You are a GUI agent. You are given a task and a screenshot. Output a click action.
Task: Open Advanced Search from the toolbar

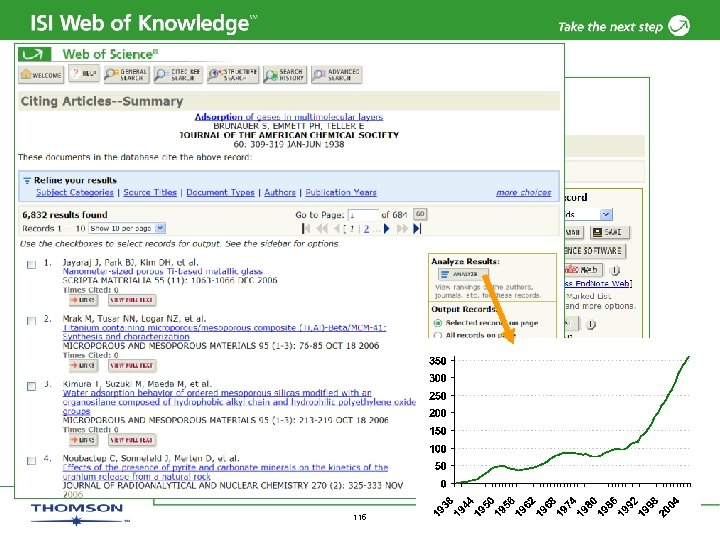point(337,74)
